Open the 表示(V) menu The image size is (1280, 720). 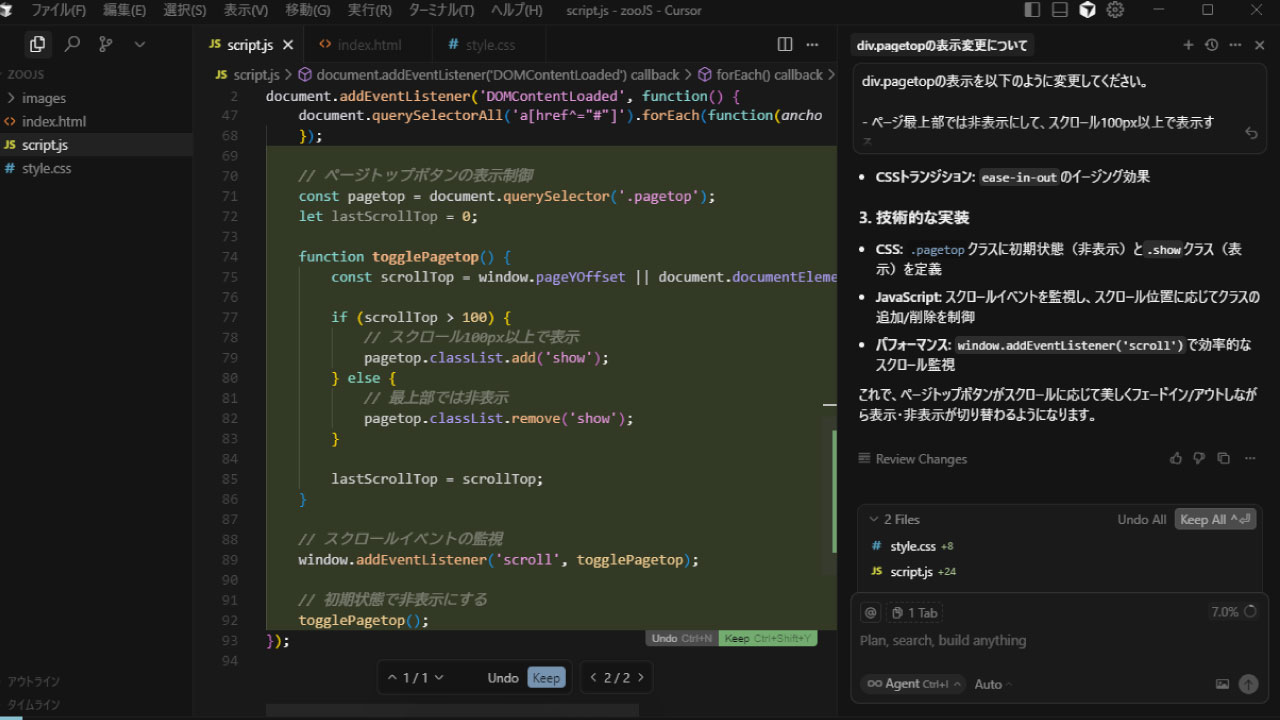click(245, 10)
